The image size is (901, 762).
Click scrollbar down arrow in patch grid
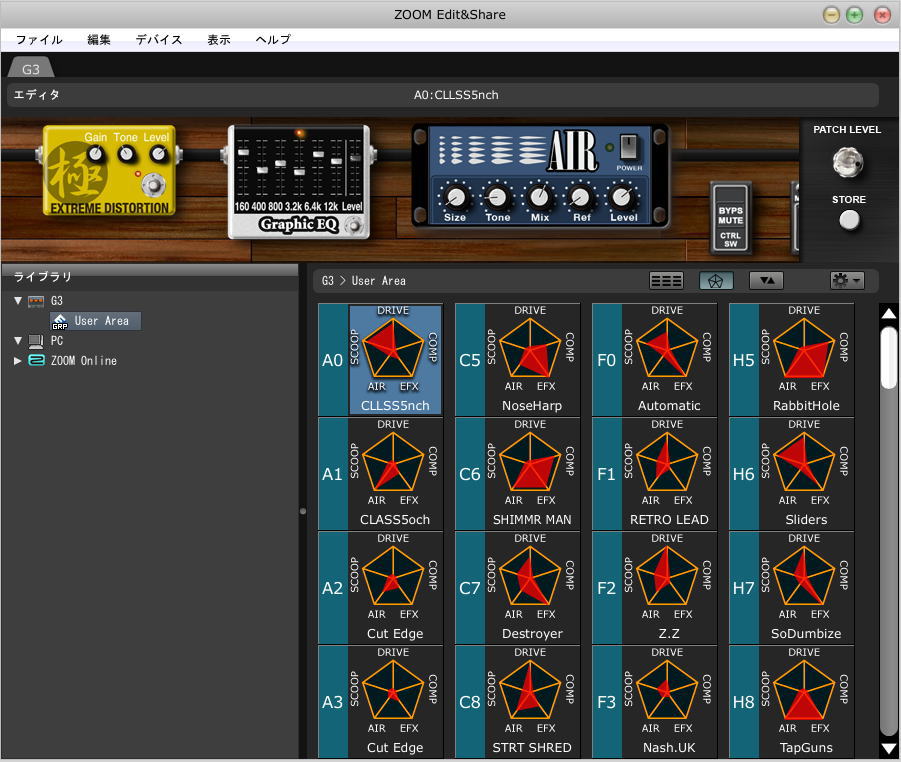888,749
